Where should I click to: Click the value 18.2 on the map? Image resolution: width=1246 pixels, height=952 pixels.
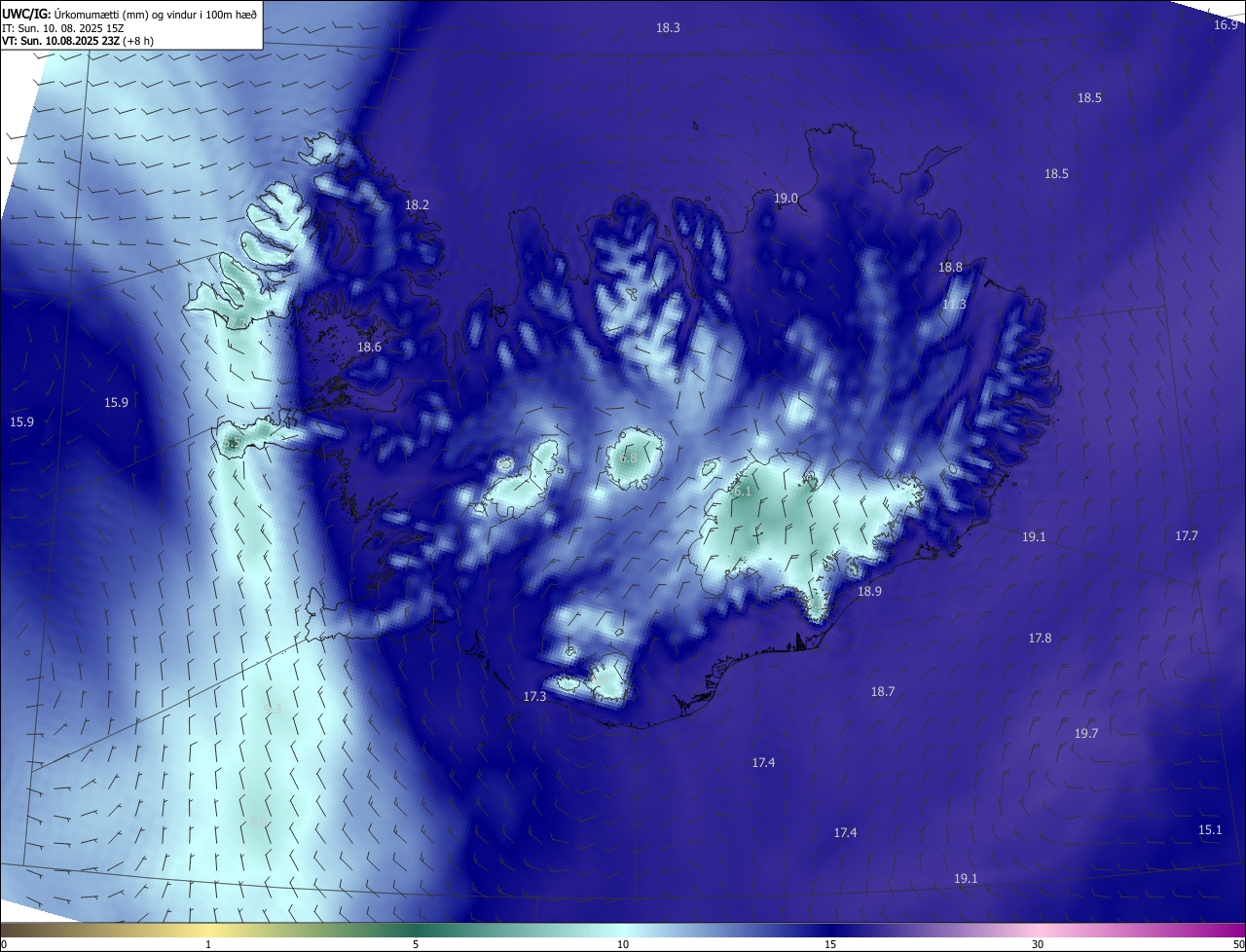coord(417,205)
